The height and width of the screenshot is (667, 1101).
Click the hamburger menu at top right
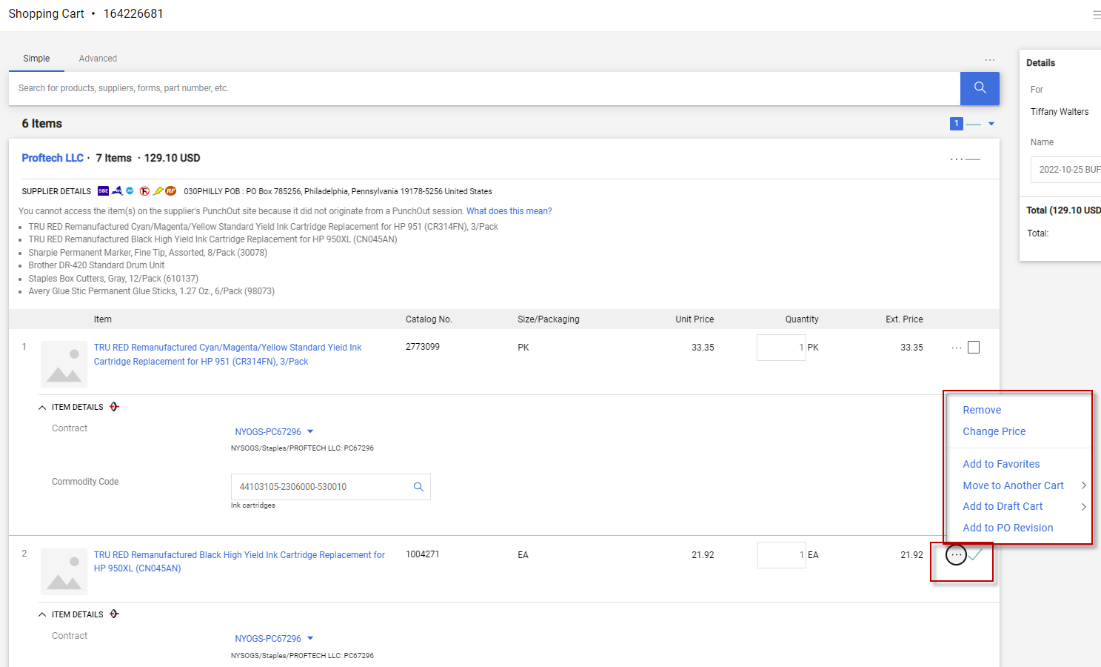(1096, 15)
